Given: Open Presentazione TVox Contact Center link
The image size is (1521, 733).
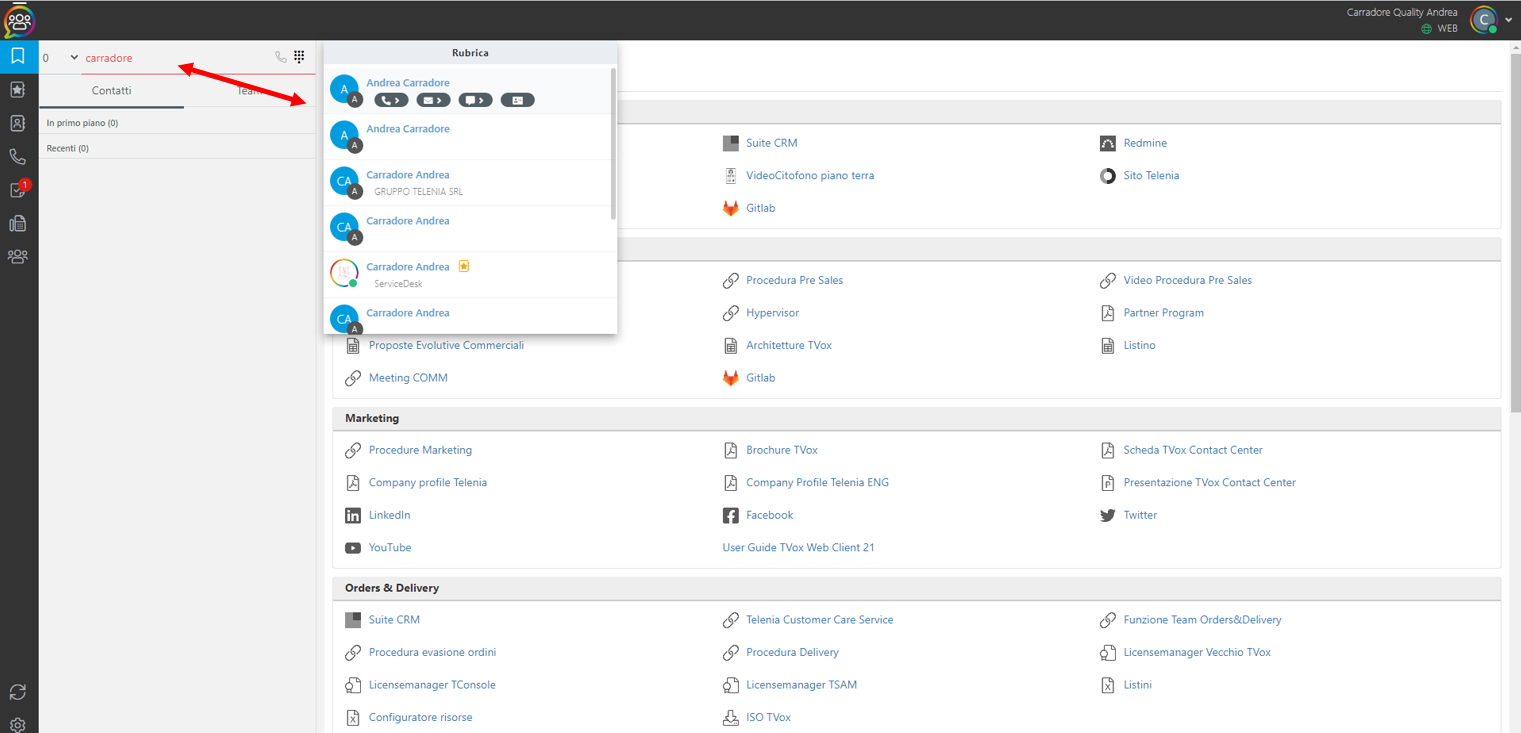Looking at the screenshot, I should (x=1209, y=482).
